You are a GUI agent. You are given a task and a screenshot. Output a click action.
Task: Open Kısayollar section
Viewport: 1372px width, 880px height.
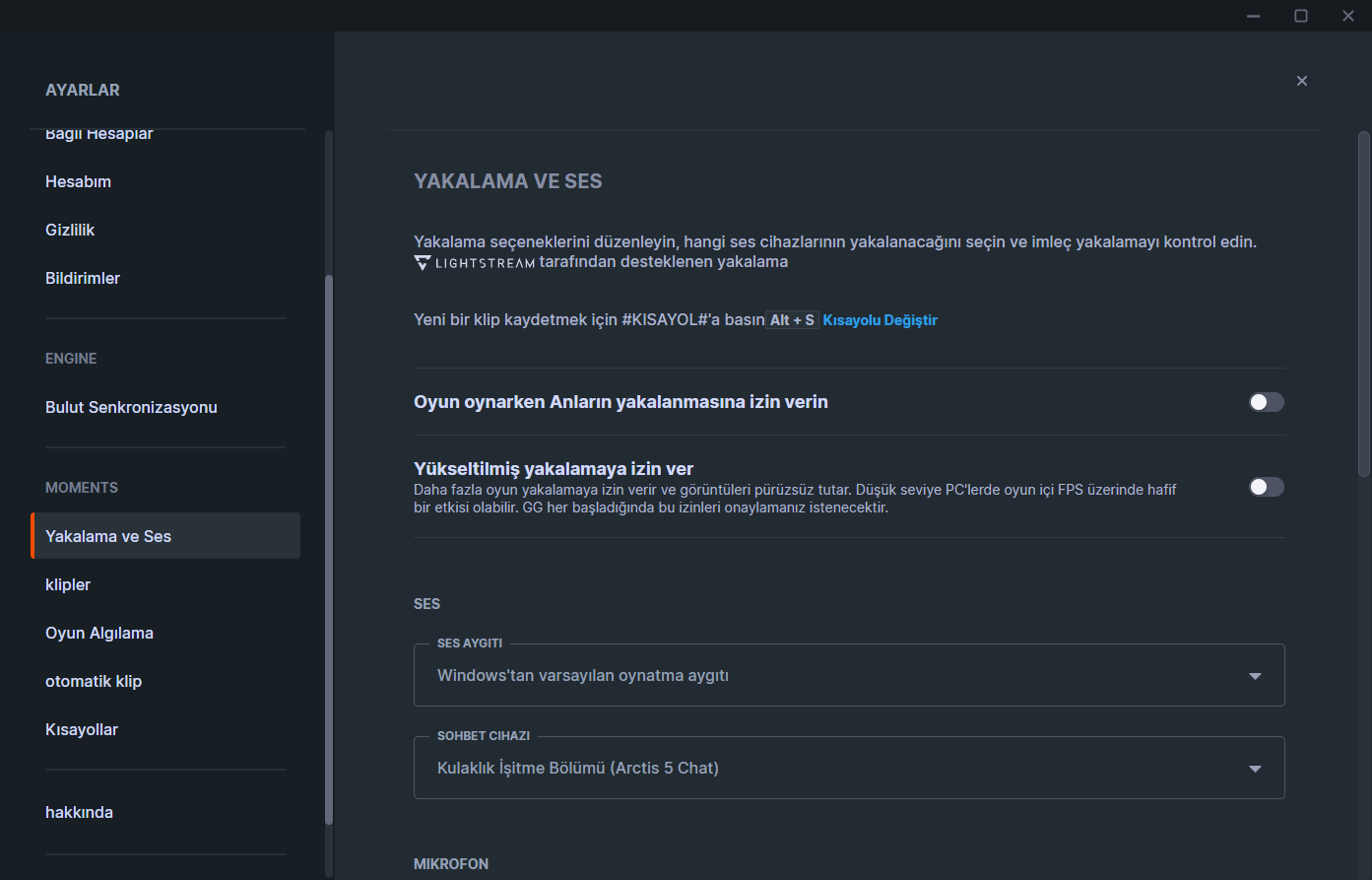(82, 729)
